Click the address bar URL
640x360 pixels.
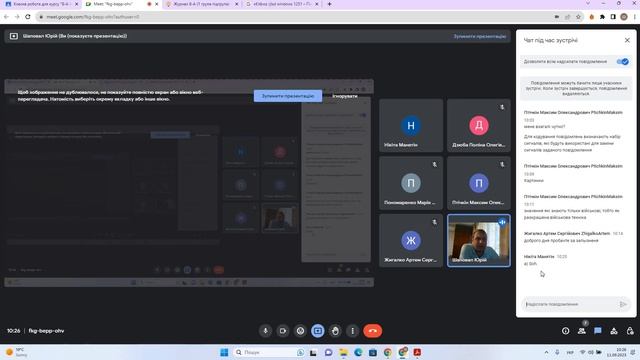[93, 17]
